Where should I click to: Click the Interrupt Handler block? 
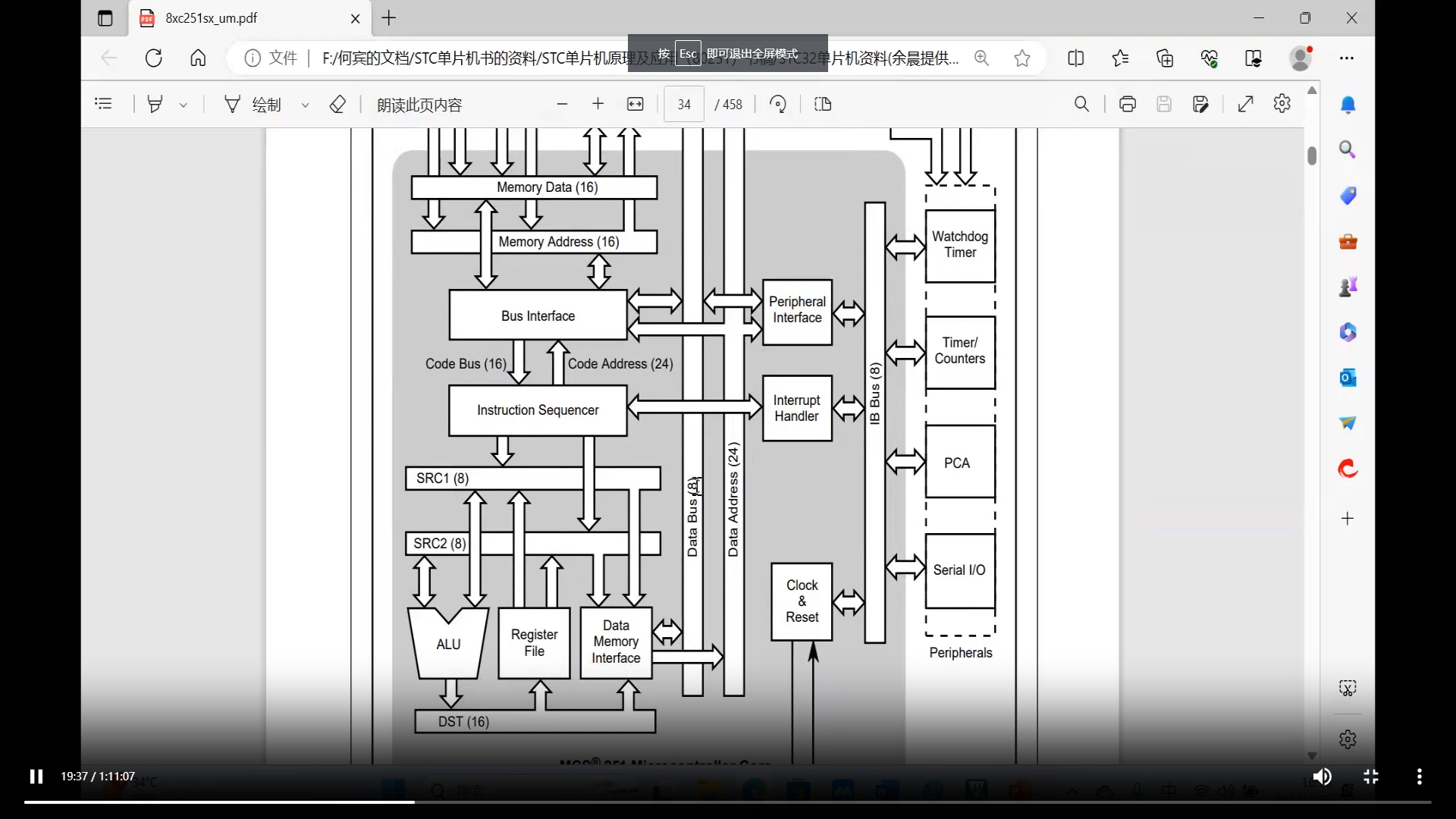pyautogui.click(x=797, y=408)
